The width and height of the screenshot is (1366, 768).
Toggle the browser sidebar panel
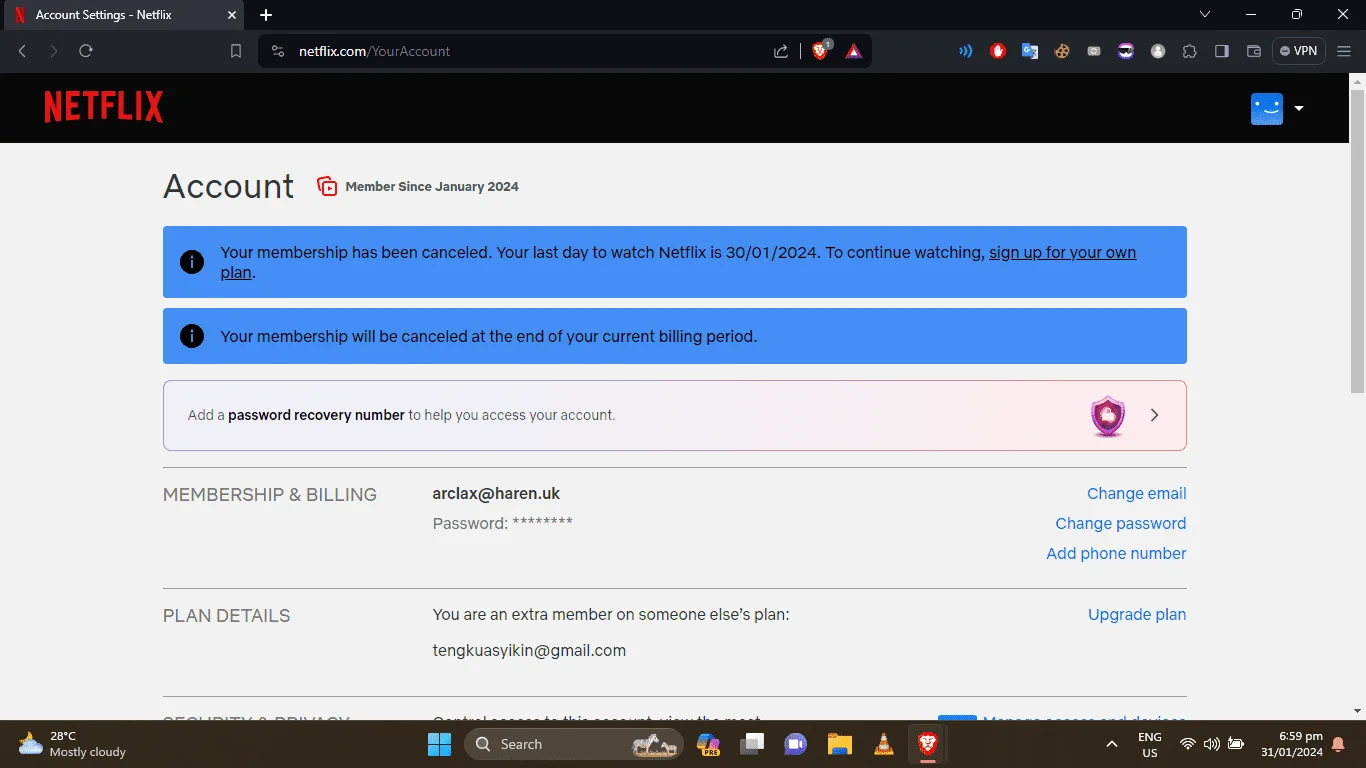point(1222,51)
